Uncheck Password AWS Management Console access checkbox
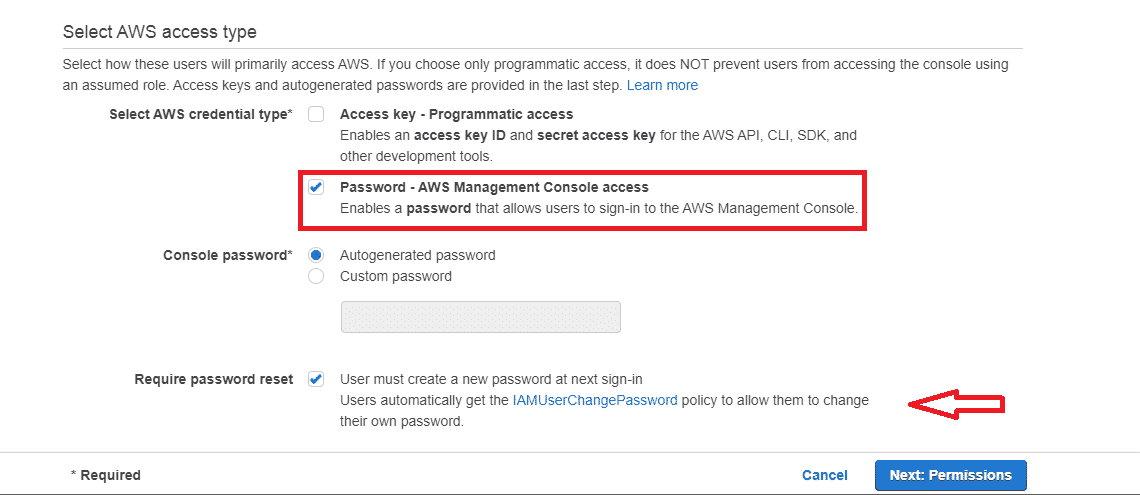This screenshot has height=495, width=1140. (316, 187)
